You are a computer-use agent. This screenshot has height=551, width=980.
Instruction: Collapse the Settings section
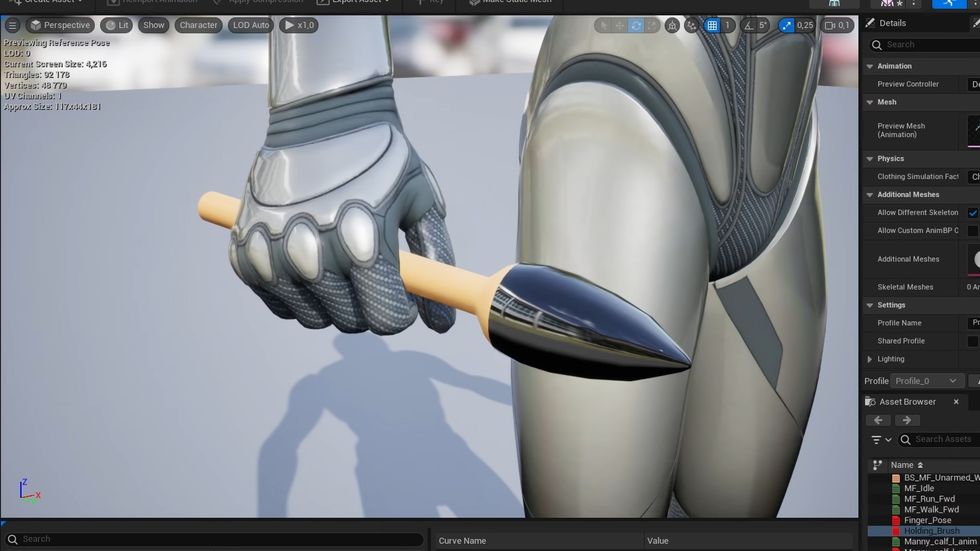pos(869,305)
